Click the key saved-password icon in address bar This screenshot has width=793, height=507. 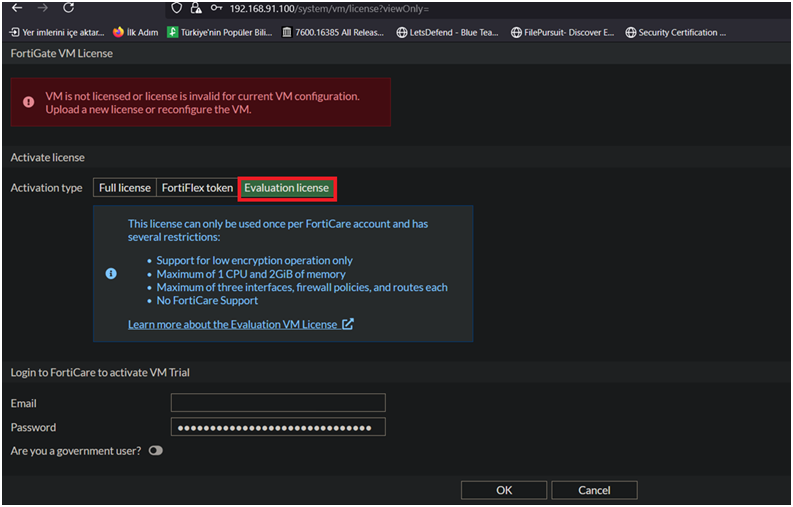(x=216, y=8)
